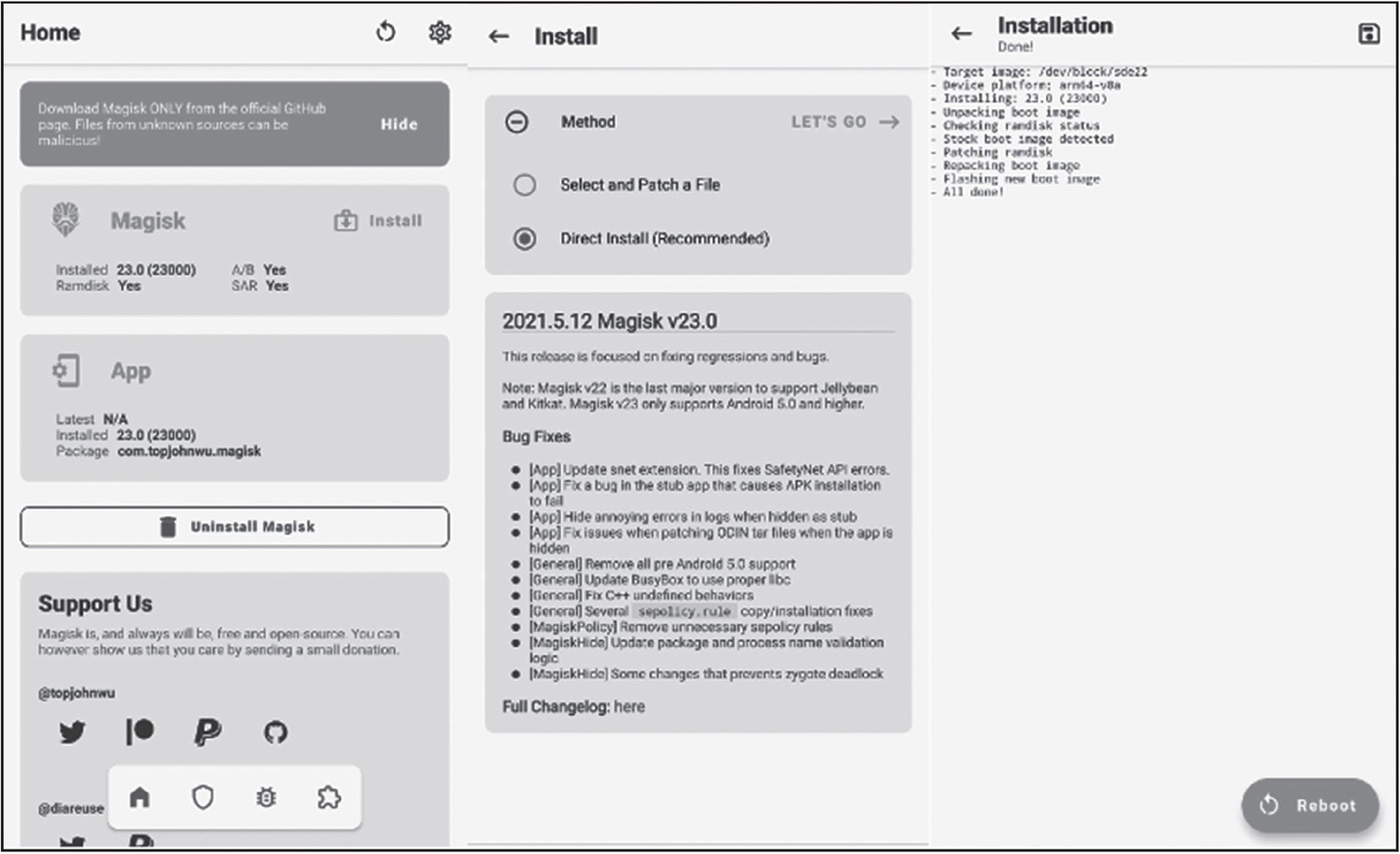Save the installation log via disk icon
Viewport: 1400px width, 854px height.
click(1368, 34)
